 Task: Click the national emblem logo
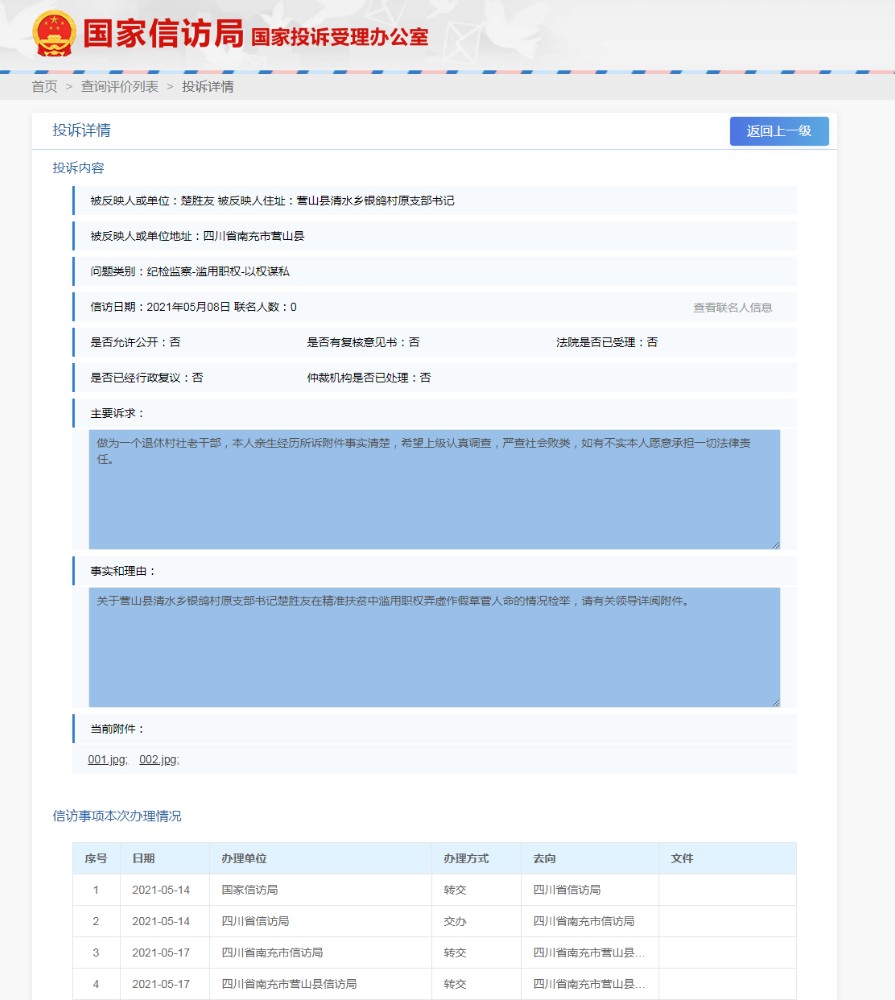click(54, 34)
